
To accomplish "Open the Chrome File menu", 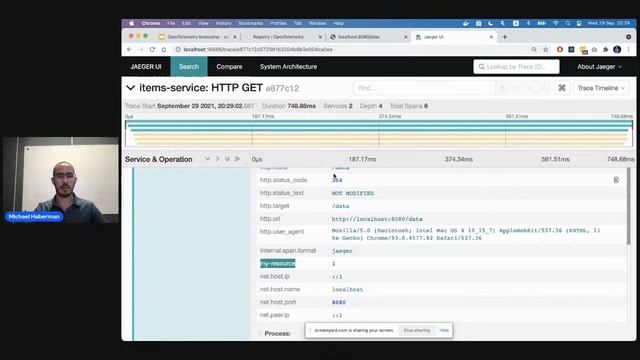I will click(x=171, y=23).
